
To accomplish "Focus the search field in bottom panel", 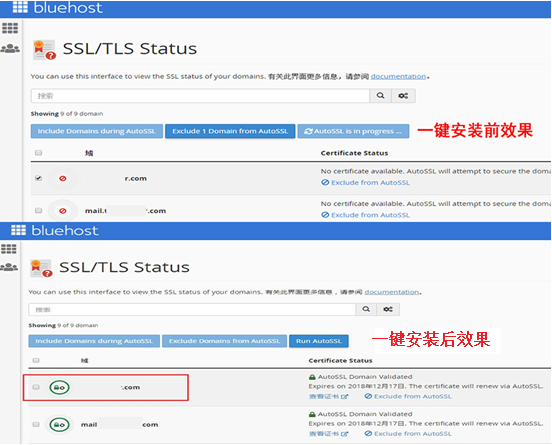I will (x=192, y=309).
